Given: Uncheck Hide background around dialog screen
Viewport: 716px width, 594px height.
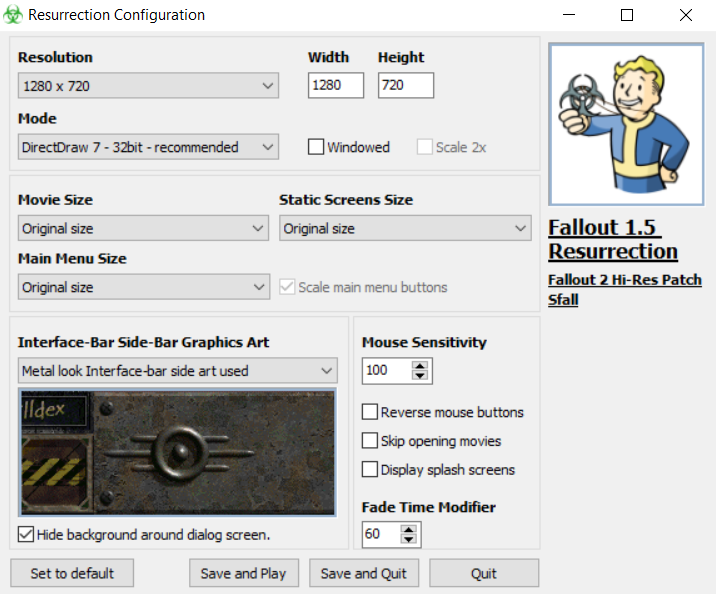Looking at the screenshot, I should 26,534.
